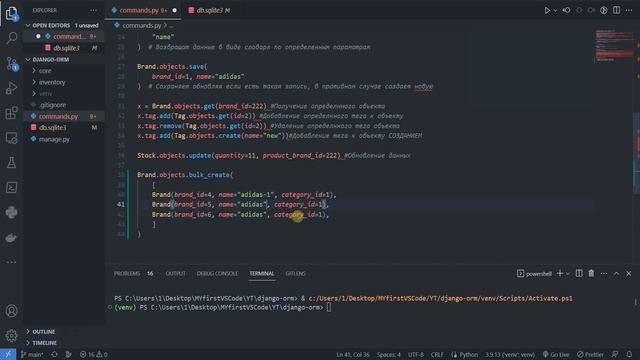Open the Testing flask icon
This screenshot has width=640, height=360.
click(x=11, y=163)
